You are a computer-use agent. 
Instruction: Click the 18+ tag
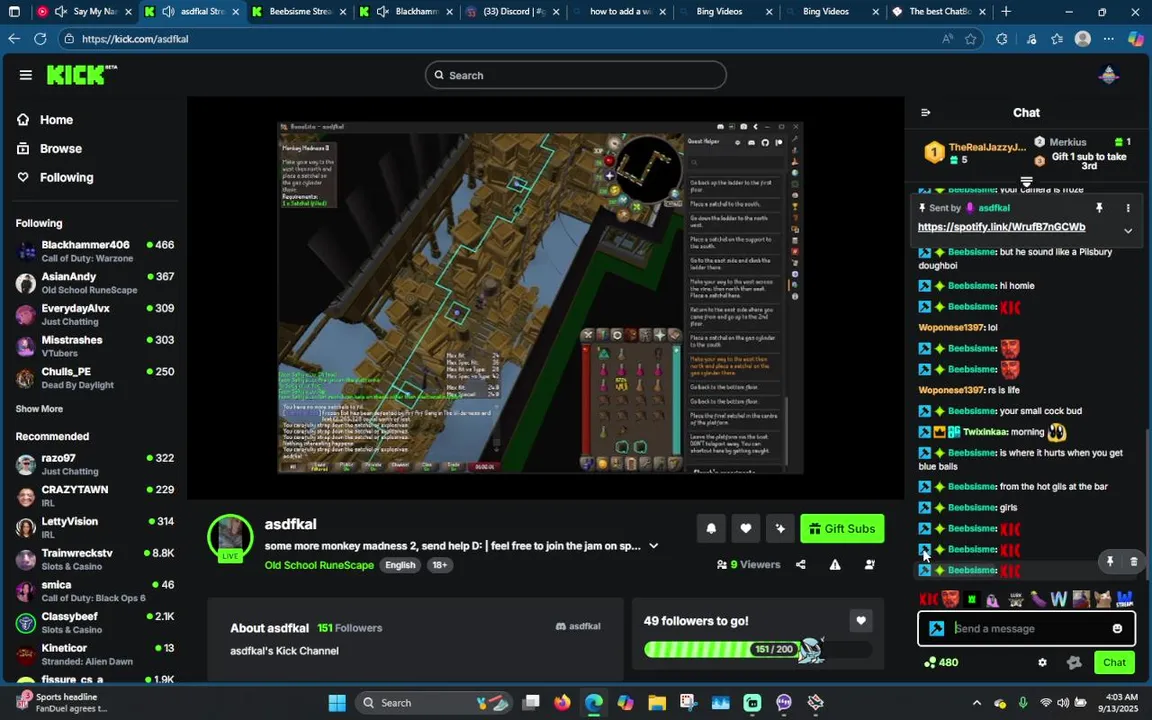pos(439,565)
